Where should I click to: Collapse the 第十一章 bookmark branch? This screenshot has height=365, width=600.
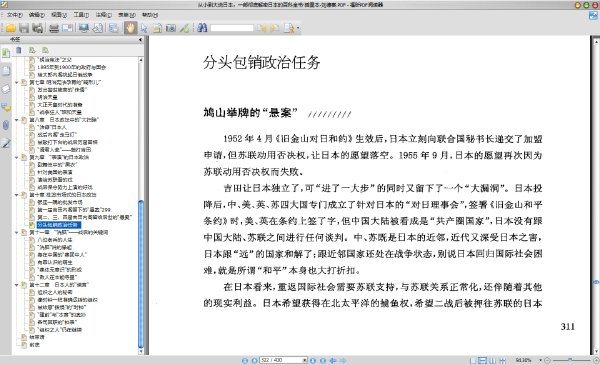(17, 232)
